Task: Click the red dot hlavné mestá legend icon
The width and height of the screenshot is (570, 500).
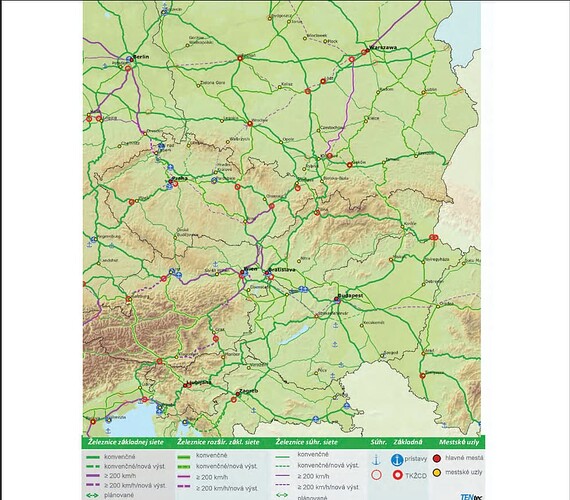Action: tap(437, 458)
